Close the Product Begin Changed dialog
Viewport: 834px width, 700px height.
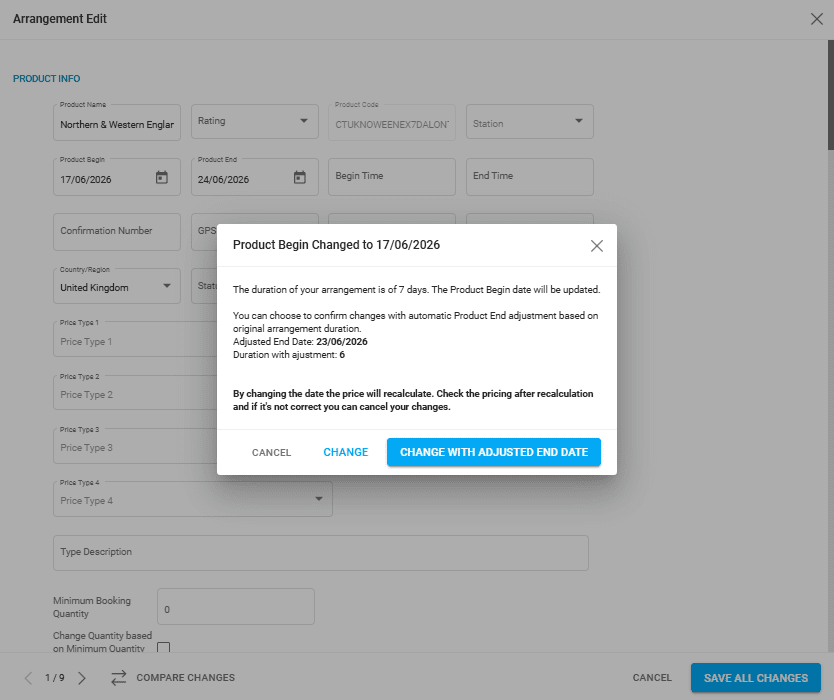597,246
